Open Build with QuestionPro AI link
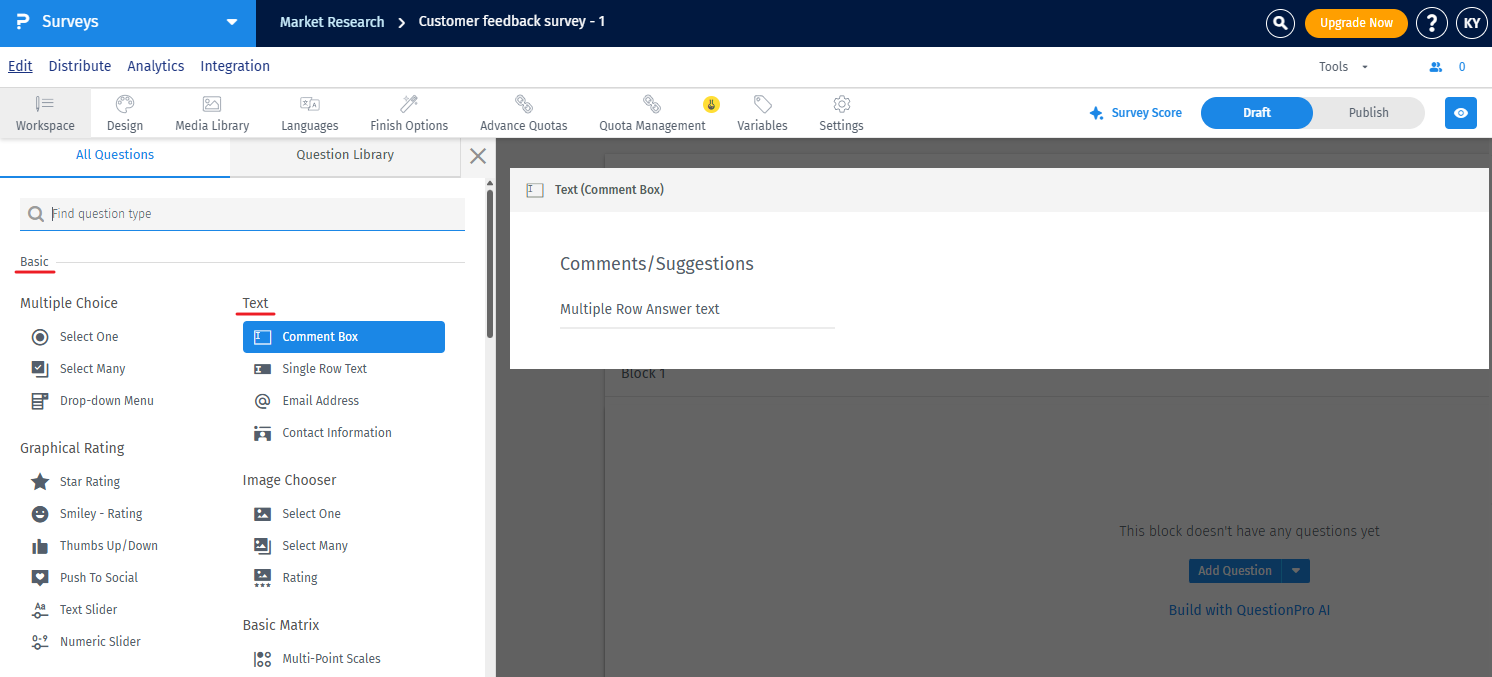 pos(1249,610)
